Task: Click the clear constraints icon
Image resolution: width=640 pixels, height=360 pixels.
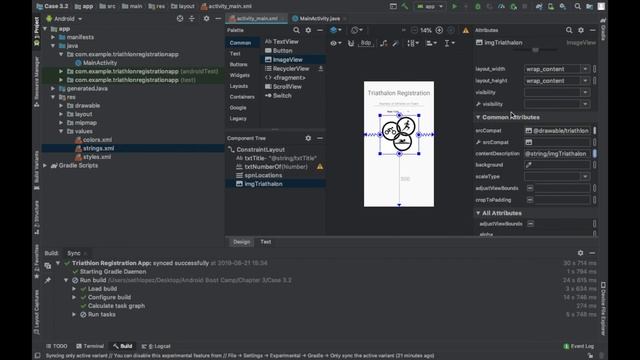Action: click(383, 43)
